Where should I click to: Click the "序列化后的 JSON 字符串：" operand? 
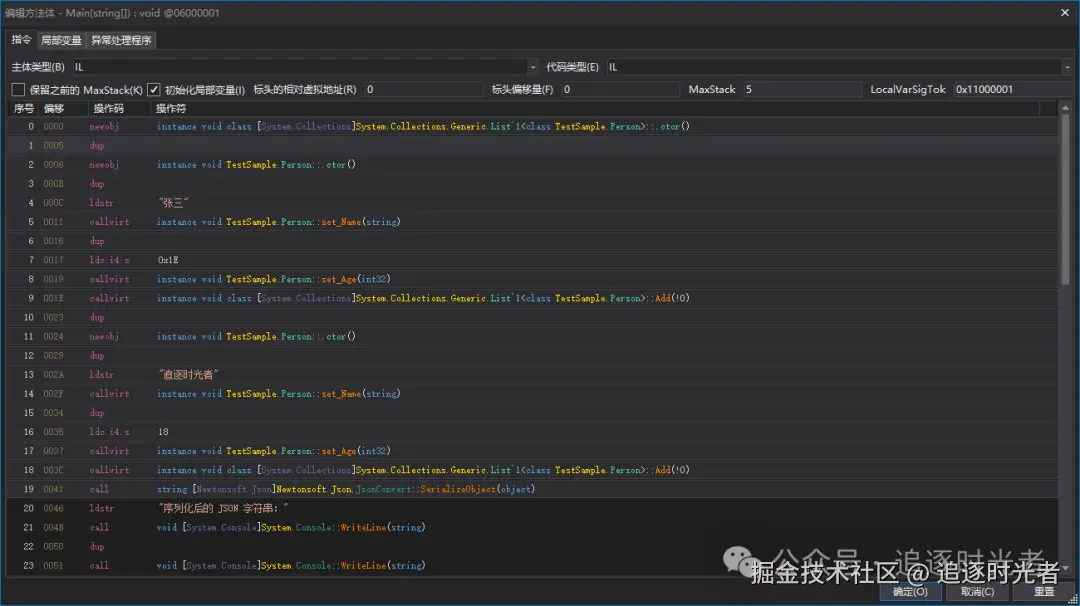point(222,508)
